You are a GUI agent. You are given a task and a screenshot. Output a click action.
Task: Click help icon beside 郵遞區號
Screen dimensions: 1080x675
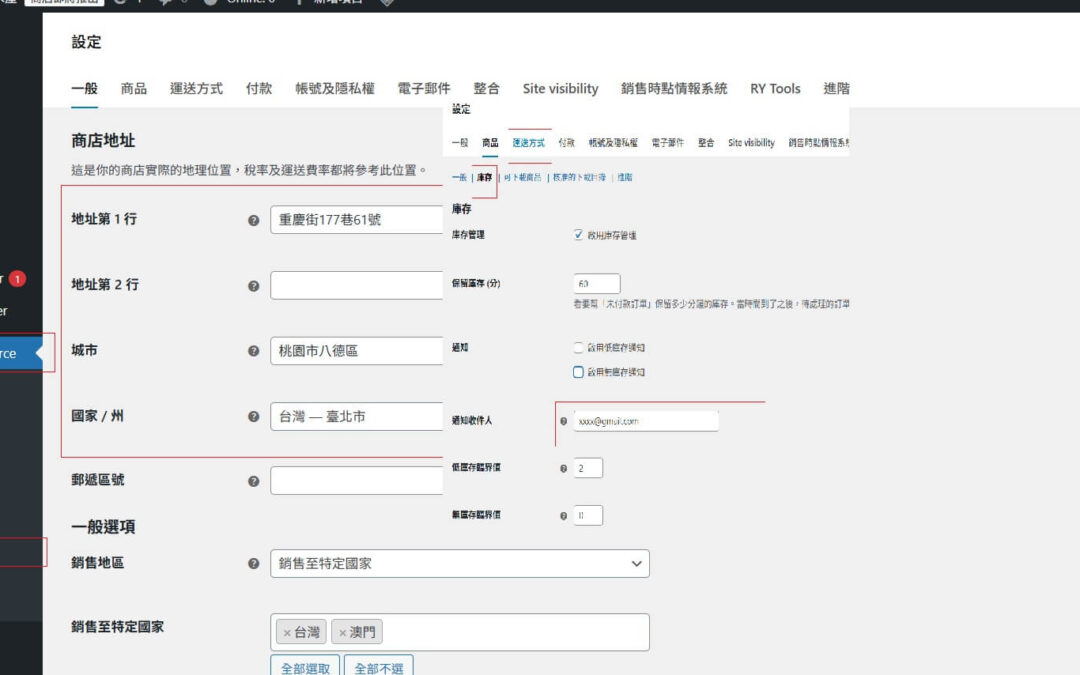[253, 481]
